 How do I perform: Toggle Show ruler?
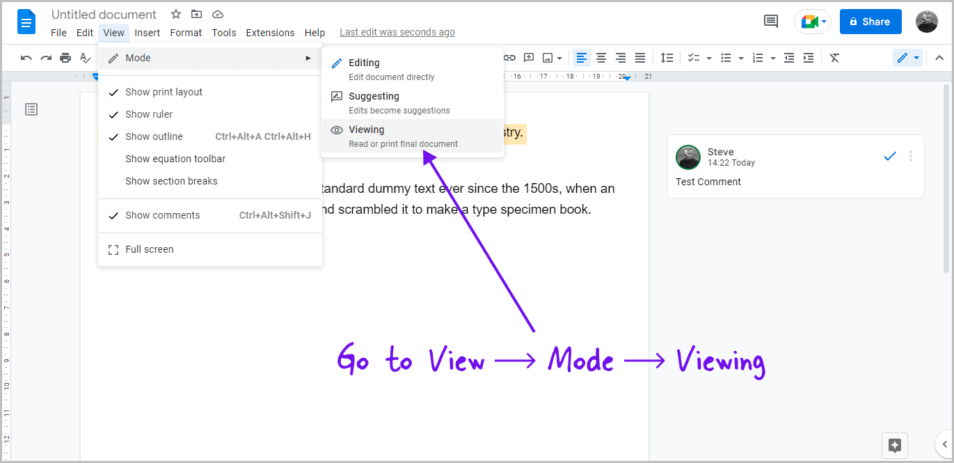(x=210, y=114)
